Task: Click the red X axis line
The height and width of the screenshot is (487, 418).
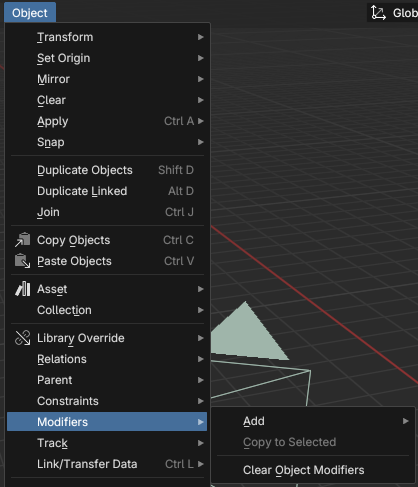Action: pyautogui.click(x=314, y=305)
